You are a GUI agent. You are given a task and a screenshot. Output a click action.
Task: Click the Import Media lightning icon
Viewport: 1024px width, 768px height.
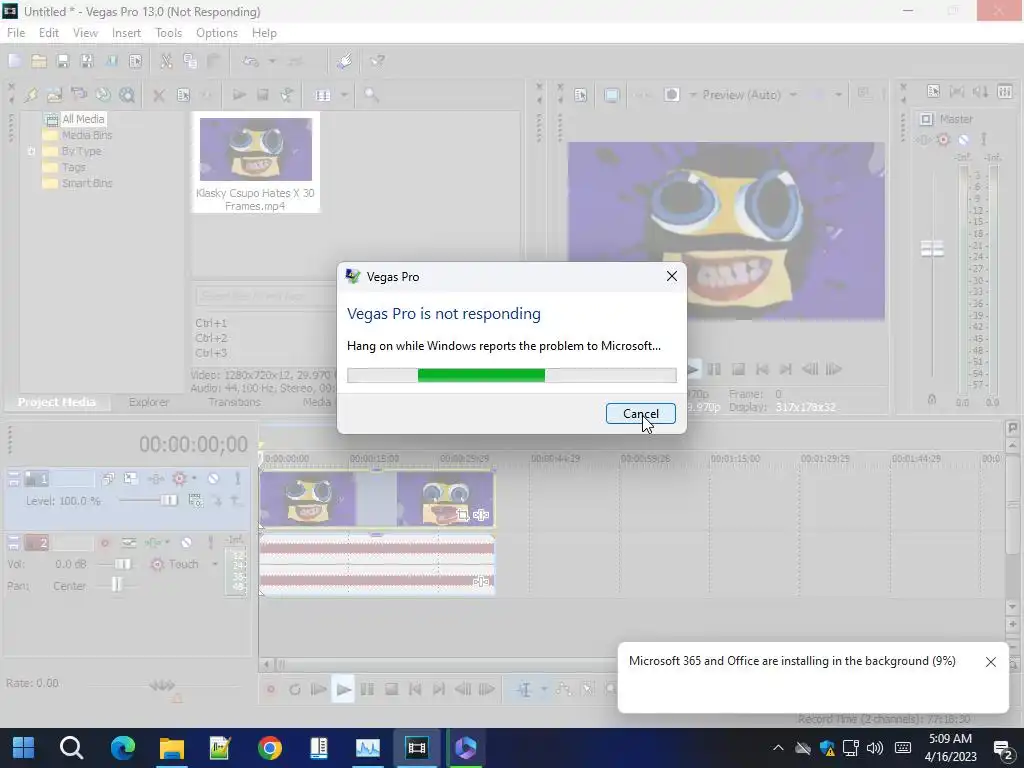click(31, 95)
